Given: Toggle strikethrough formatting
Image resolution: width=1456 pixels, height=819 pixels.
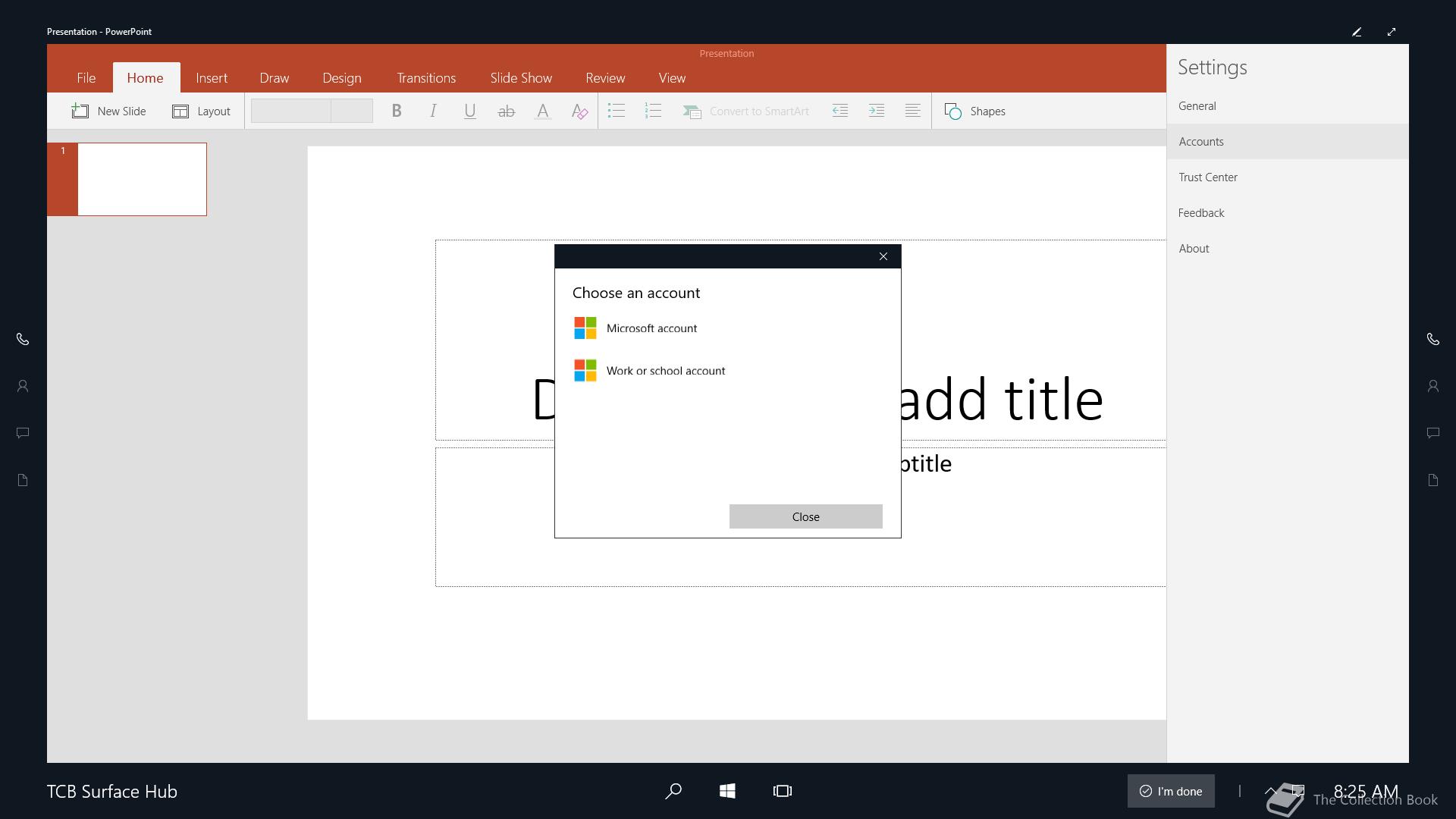Looking at the screenshot, I should click(x=506, y=111).
